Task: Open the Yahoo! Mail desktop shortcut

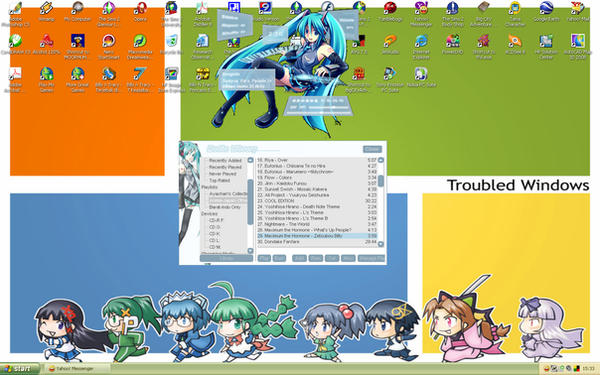Action: click(x=577, y=11)
